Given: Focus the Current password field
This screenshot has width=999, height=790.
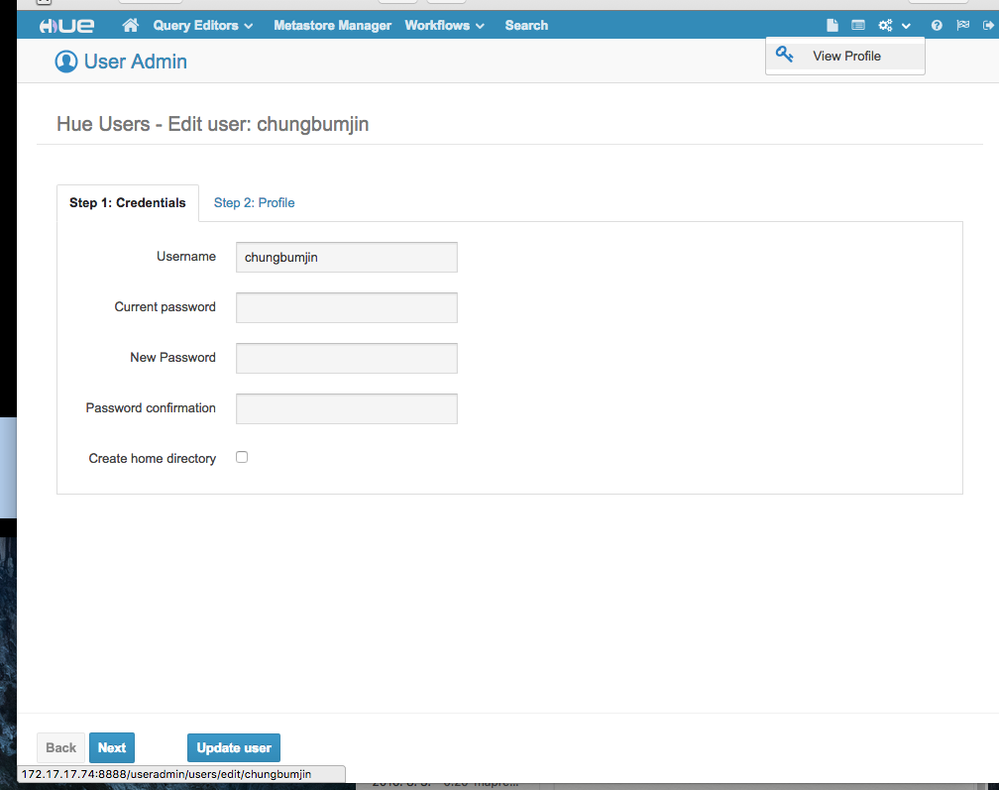Looking at the screenshot, I should pos(347,308).
